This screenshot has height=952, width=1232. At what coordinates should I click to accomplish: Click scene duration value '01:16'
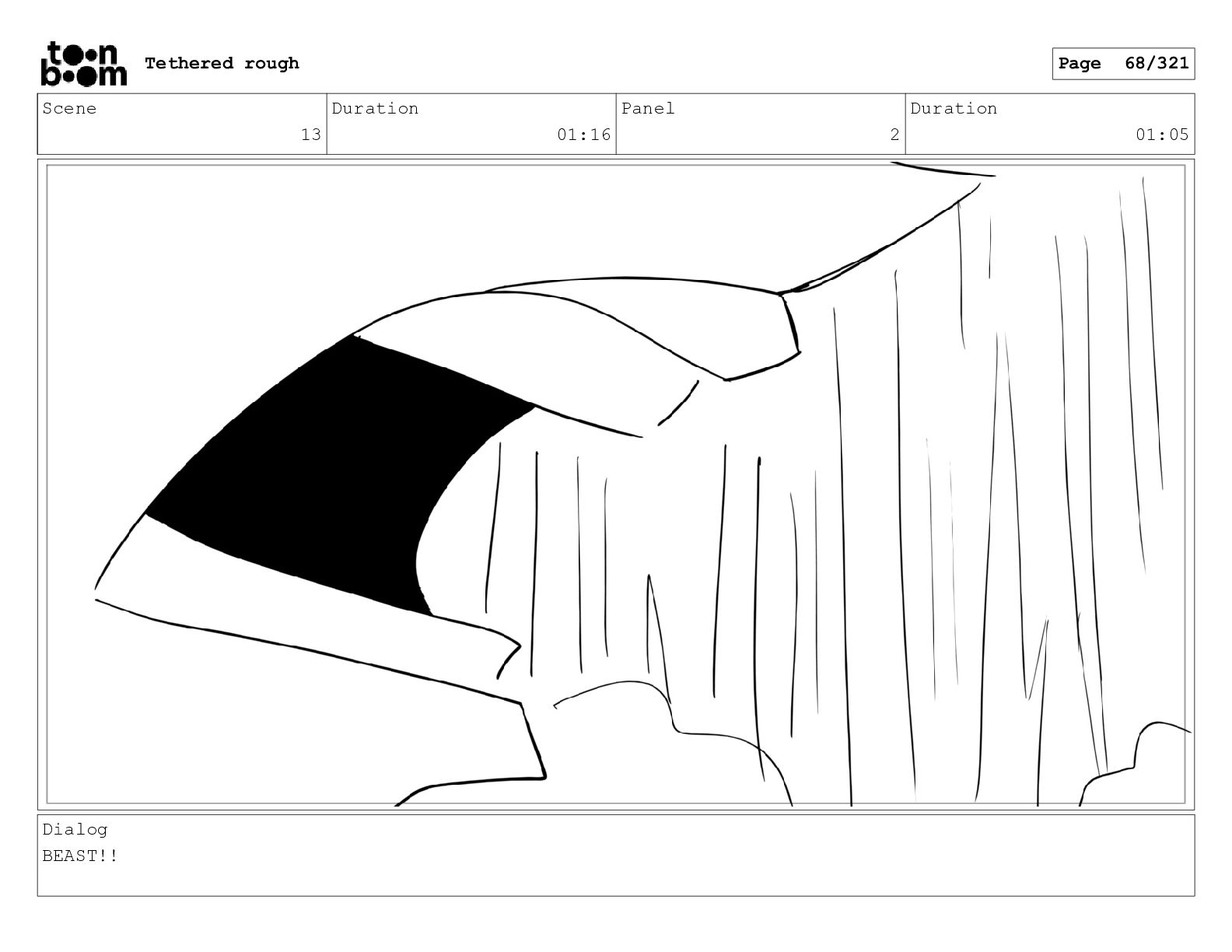tap(584, 135)
